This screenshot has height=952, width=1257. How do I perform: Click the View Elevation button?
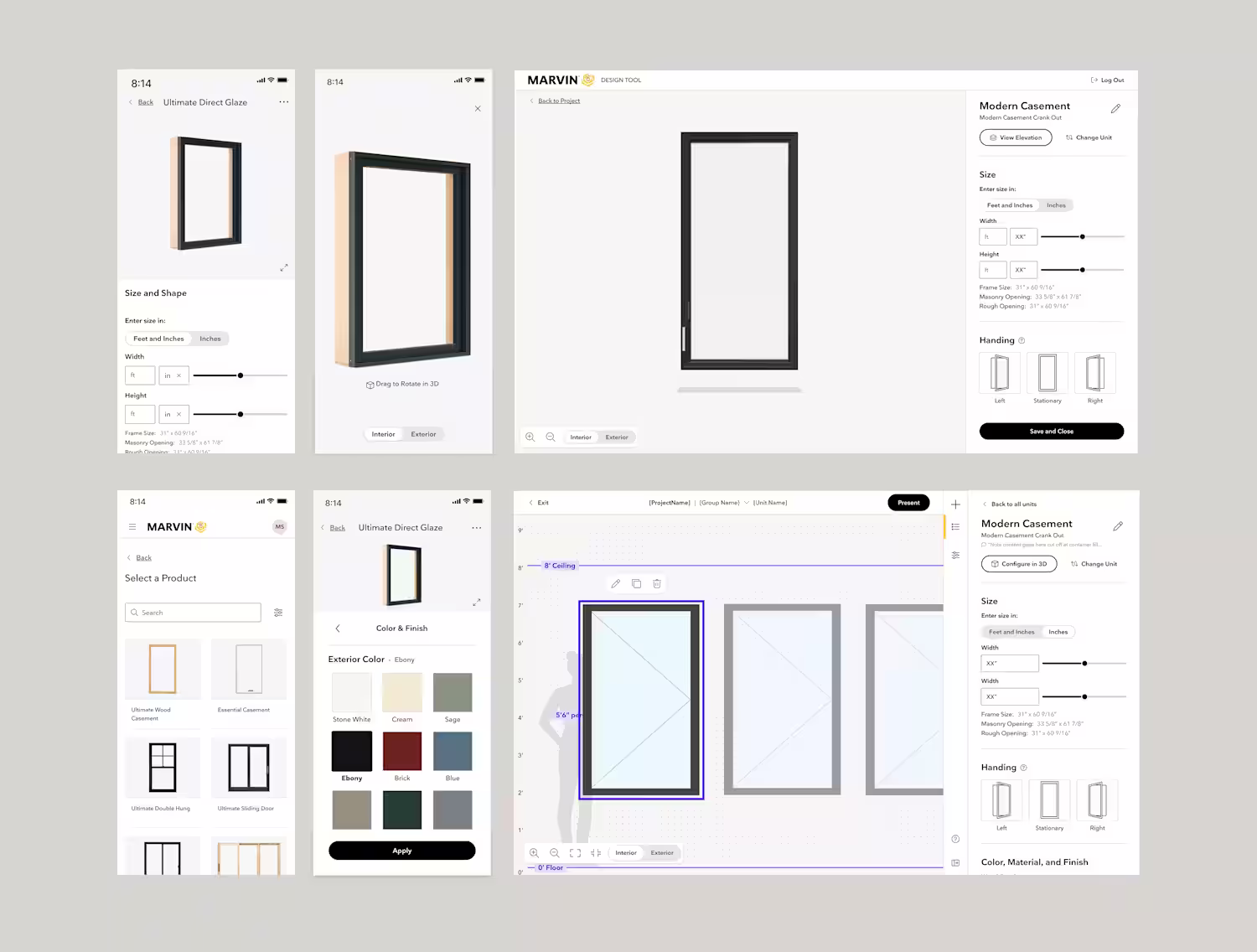coord(1016,137)
